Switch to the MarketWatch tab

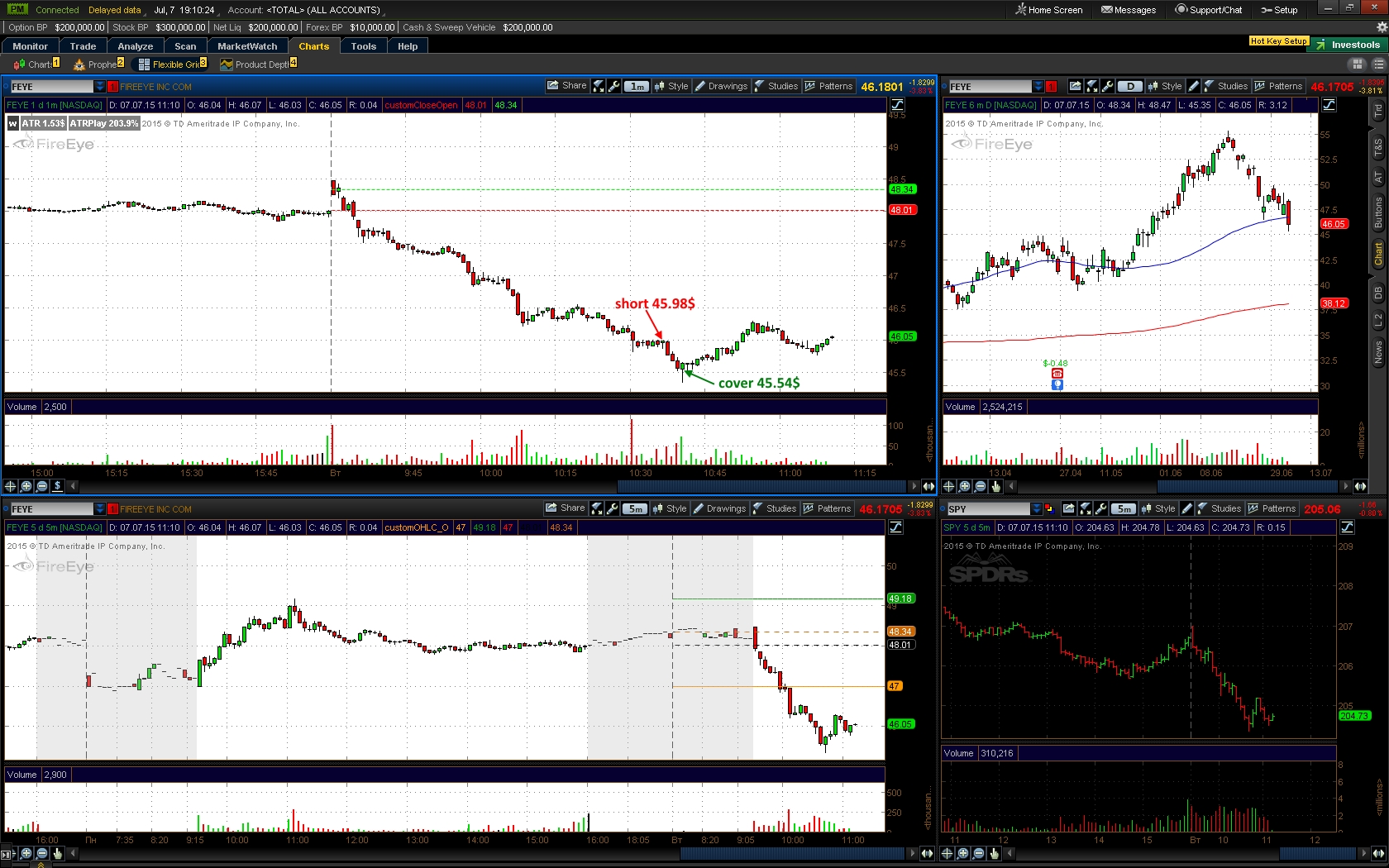[247, 46]
